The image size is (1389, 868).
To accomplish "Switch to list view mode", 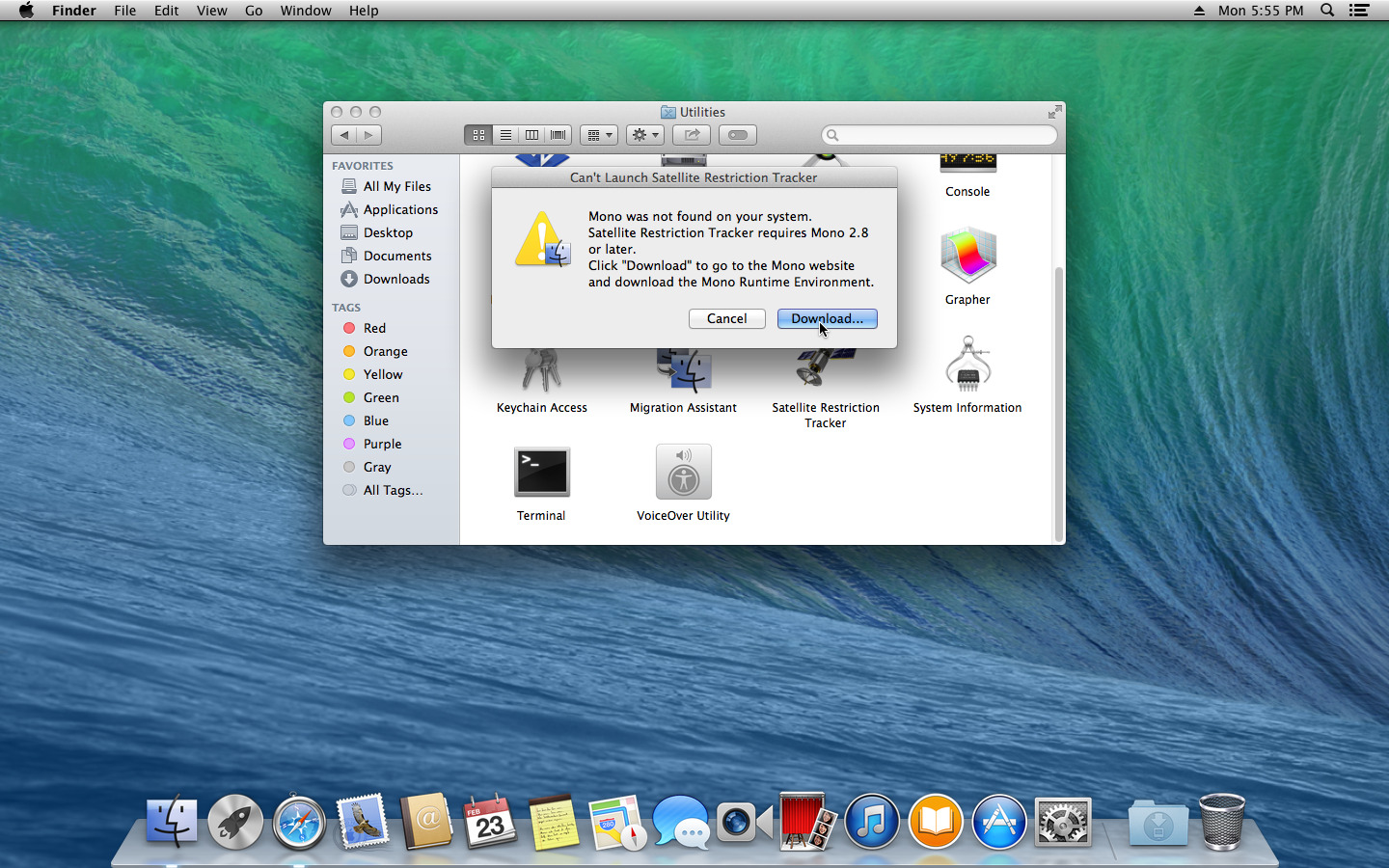I will (505, 135).
